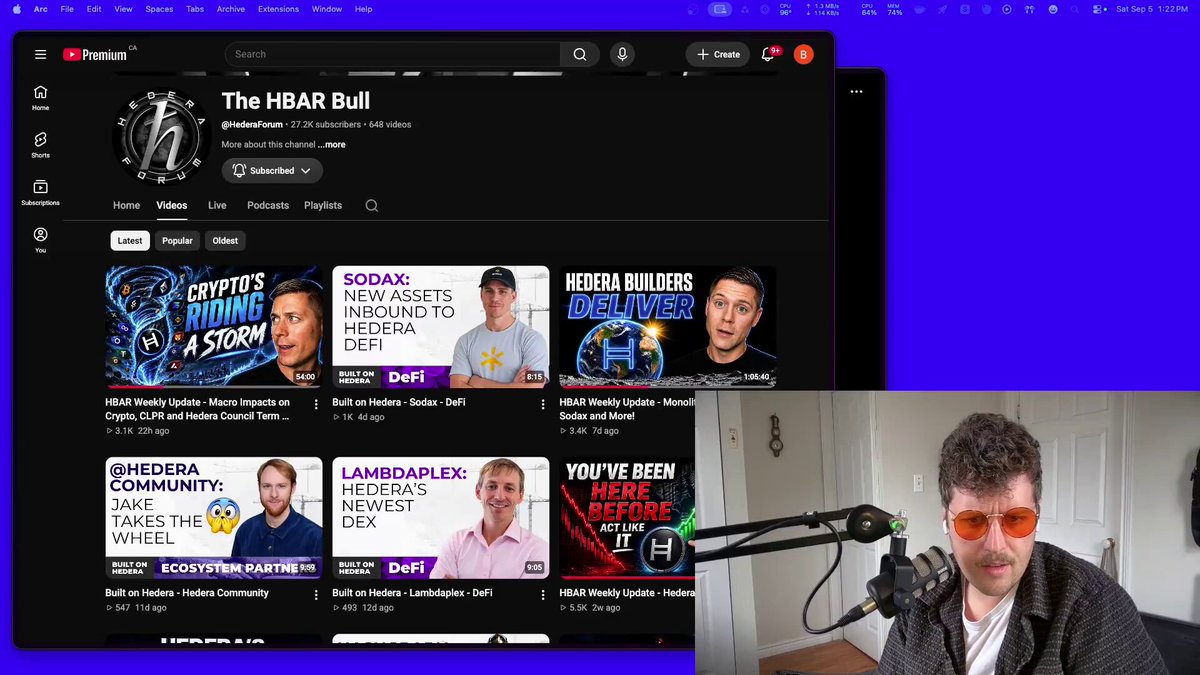Open the YouTube guide hamburger menu
1200x675 pixels.
point(40,54)
